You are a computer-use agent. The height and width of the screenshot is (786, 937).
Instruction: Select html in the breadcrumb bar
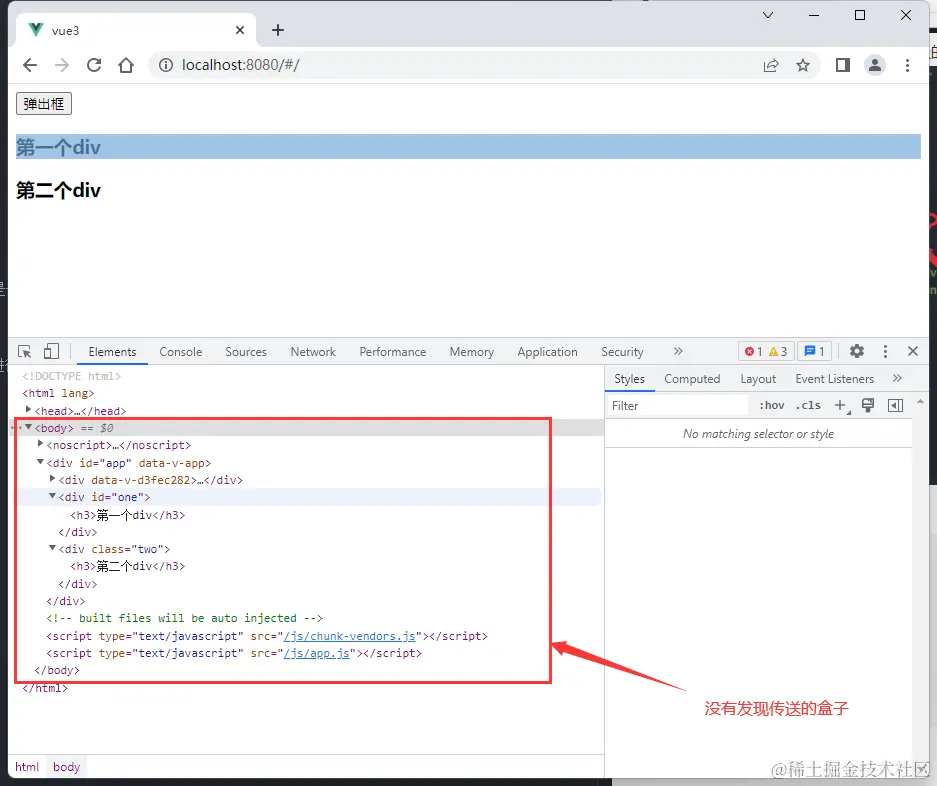click(x=27, y=767)
